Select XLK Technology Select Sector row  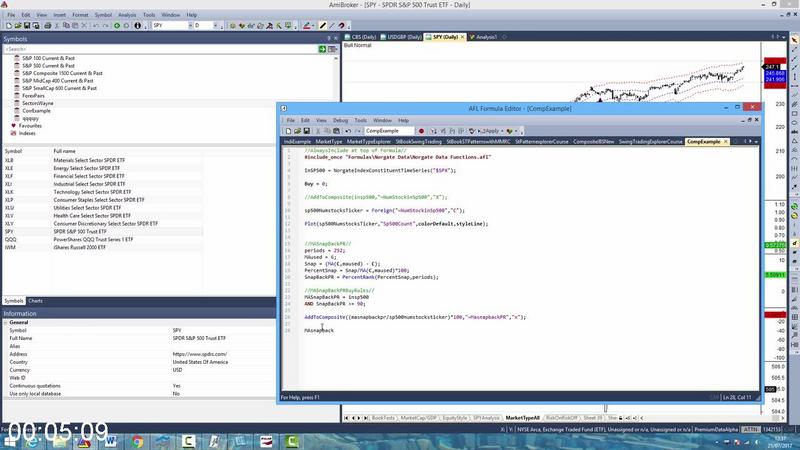(102, 192)
